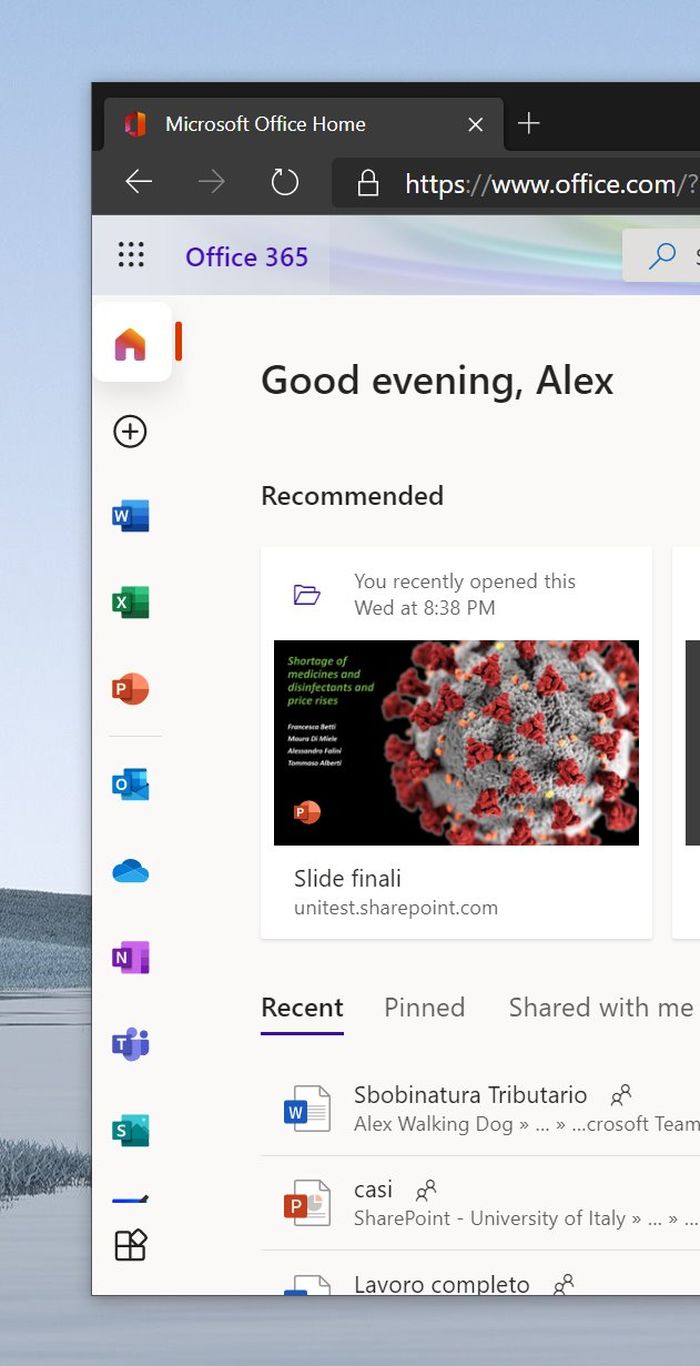Image resolution: width=700 pixels, height=1366 pixels.
Task: Click 'You recently opened this' text
Action: click(x=465, y=581)
